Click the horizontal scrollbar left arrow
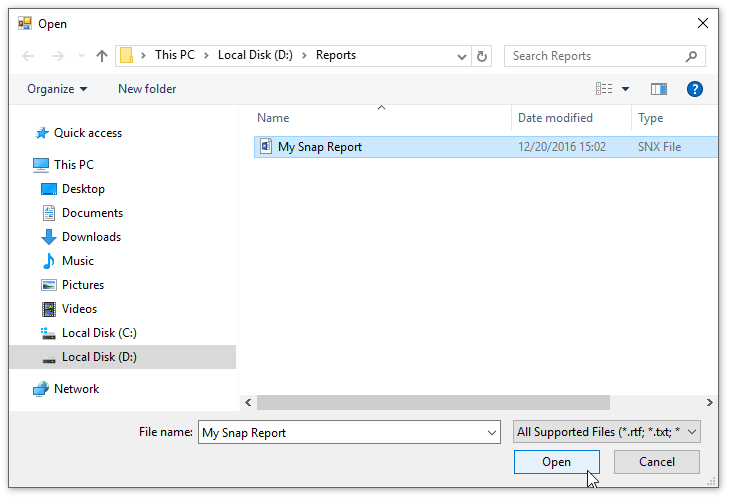 point(248,403)
